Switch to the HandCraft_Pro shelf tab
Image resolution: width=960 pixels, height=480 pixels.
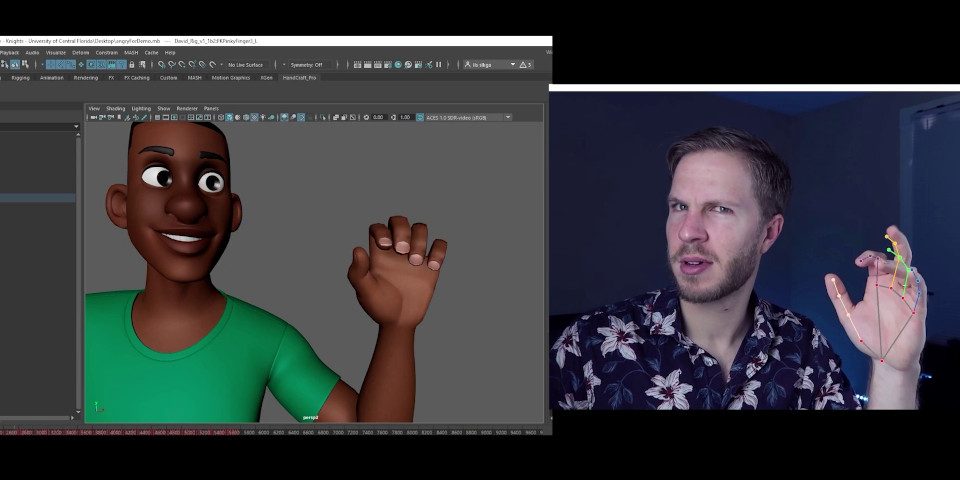(299, 77)
